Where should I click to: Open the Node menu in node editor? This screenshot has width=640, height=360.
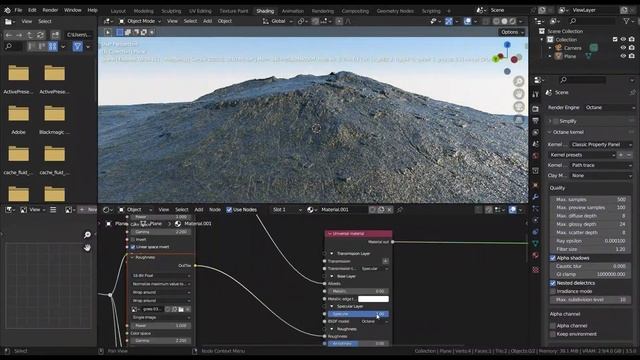point(215,210)
